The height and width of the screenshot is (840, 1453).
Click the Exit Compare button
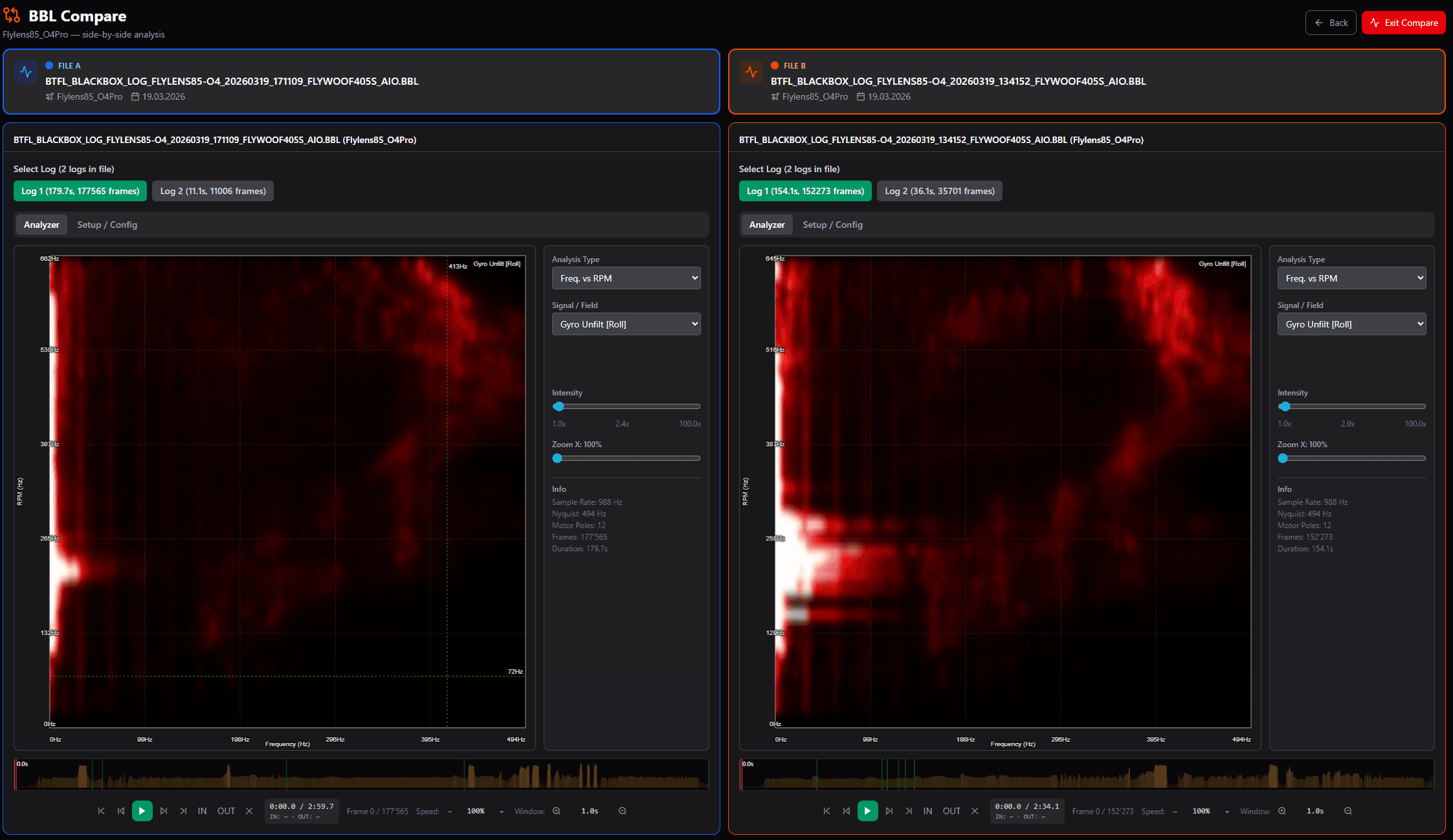point(1403,22)
